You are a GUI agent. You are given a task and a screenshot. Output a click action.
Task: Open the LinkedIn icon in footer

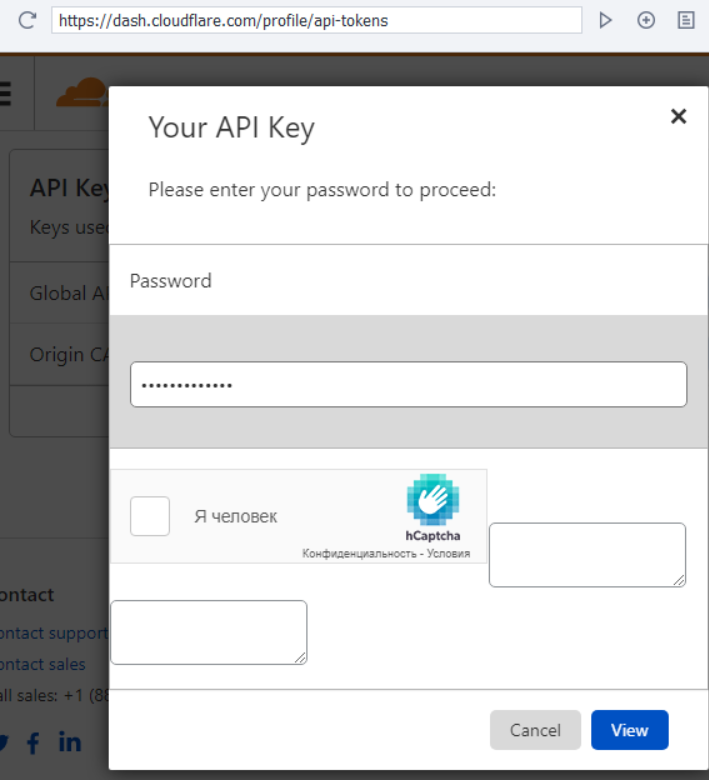[x=70, y=742]
